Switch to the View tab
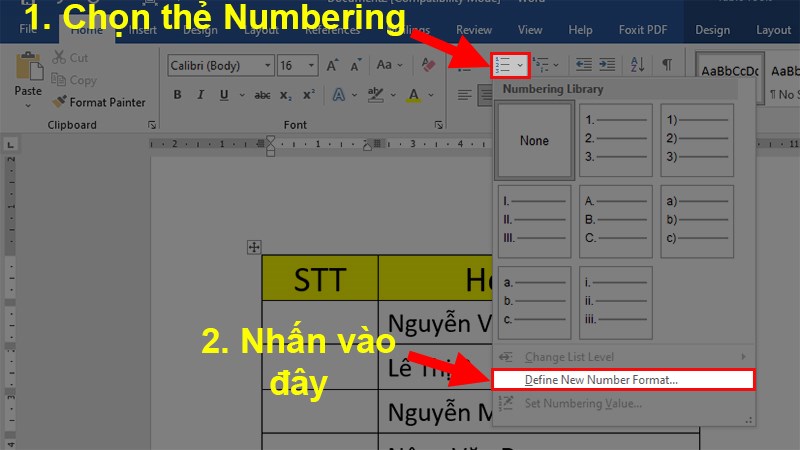800x450 pixels. [x=530, y=30]
